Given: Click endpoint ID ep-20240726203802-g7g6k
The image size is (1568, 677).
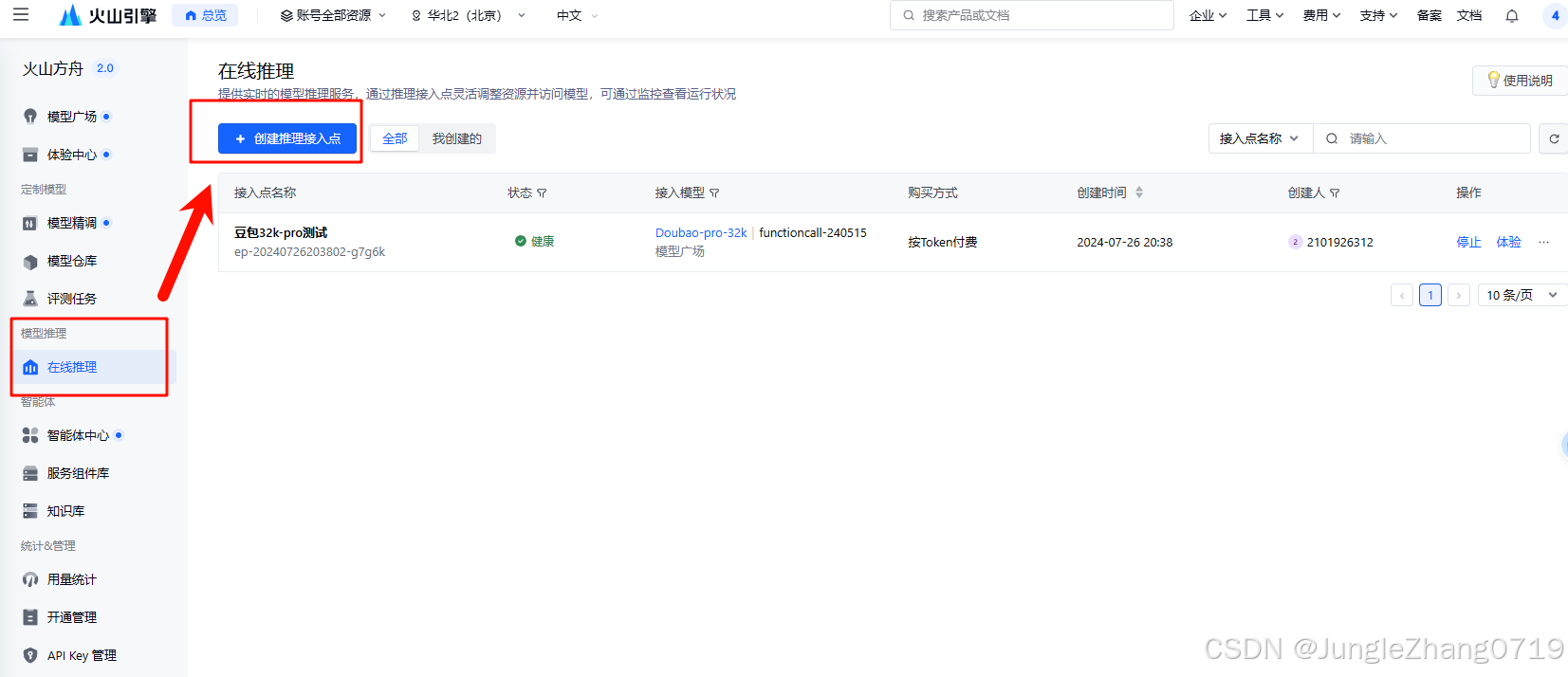Looking at the screenshot, I should pos(309,252).
